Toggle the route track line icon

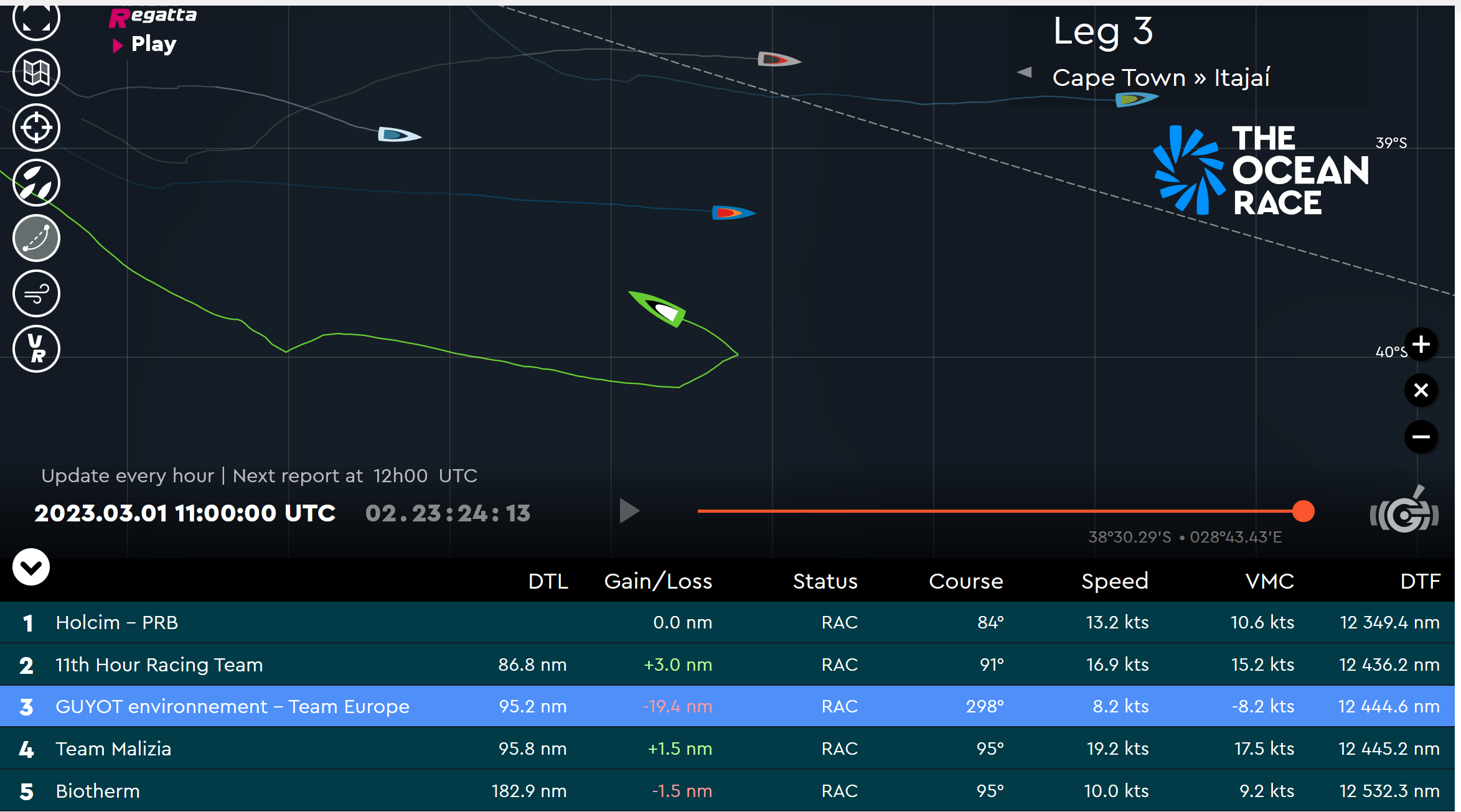[x=36, y=238]
